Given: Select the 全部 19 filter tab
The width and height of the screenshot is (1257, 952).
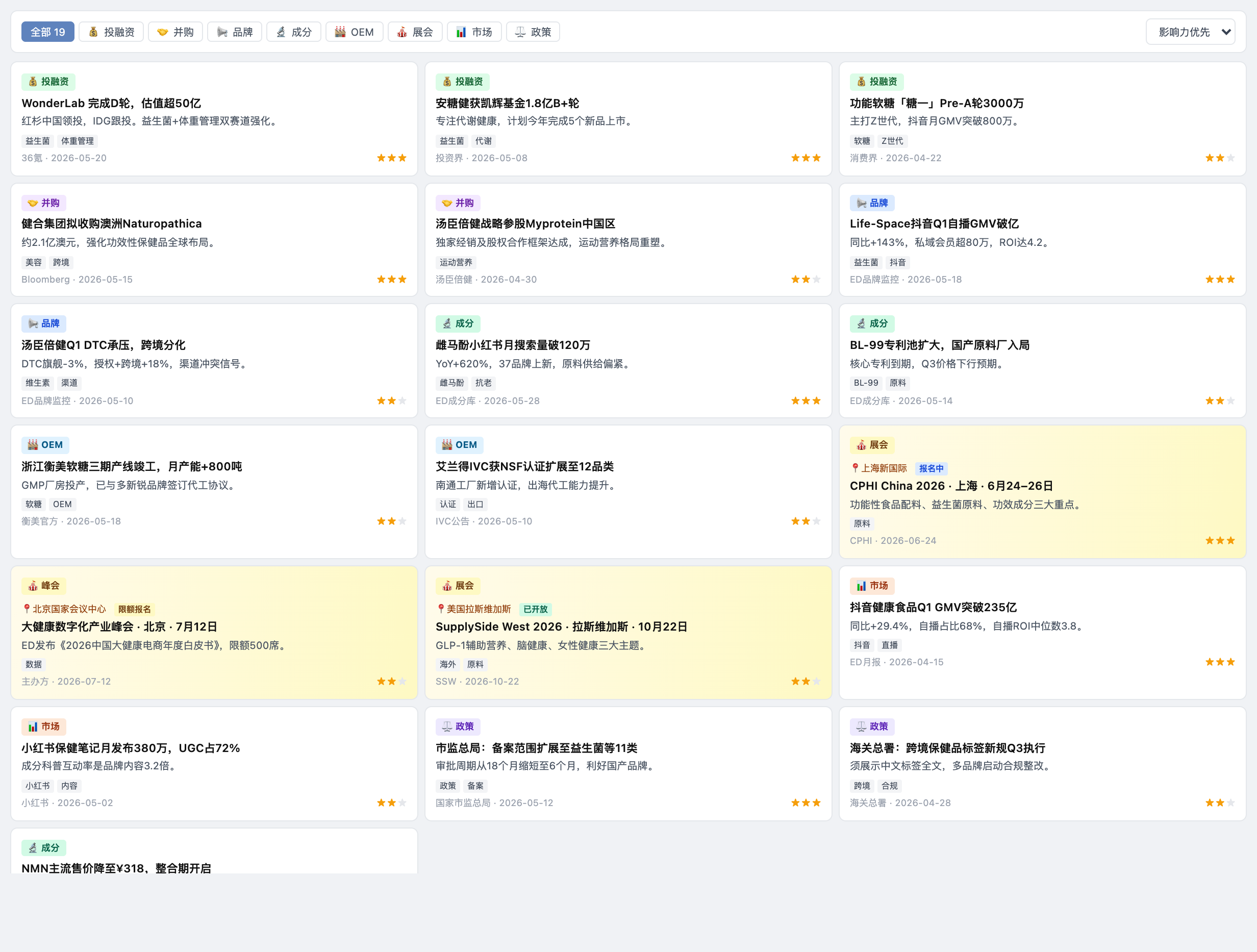Looking at the screenshot, I should coord(48,32).
